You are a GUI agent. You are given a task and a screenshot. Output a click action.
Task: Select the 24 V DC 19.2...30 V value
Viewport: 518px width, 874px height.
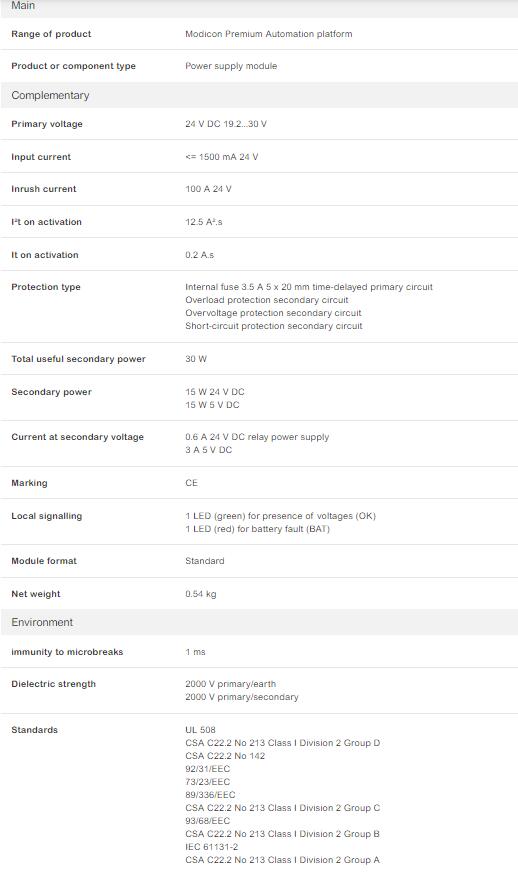[x=226, y=124]
